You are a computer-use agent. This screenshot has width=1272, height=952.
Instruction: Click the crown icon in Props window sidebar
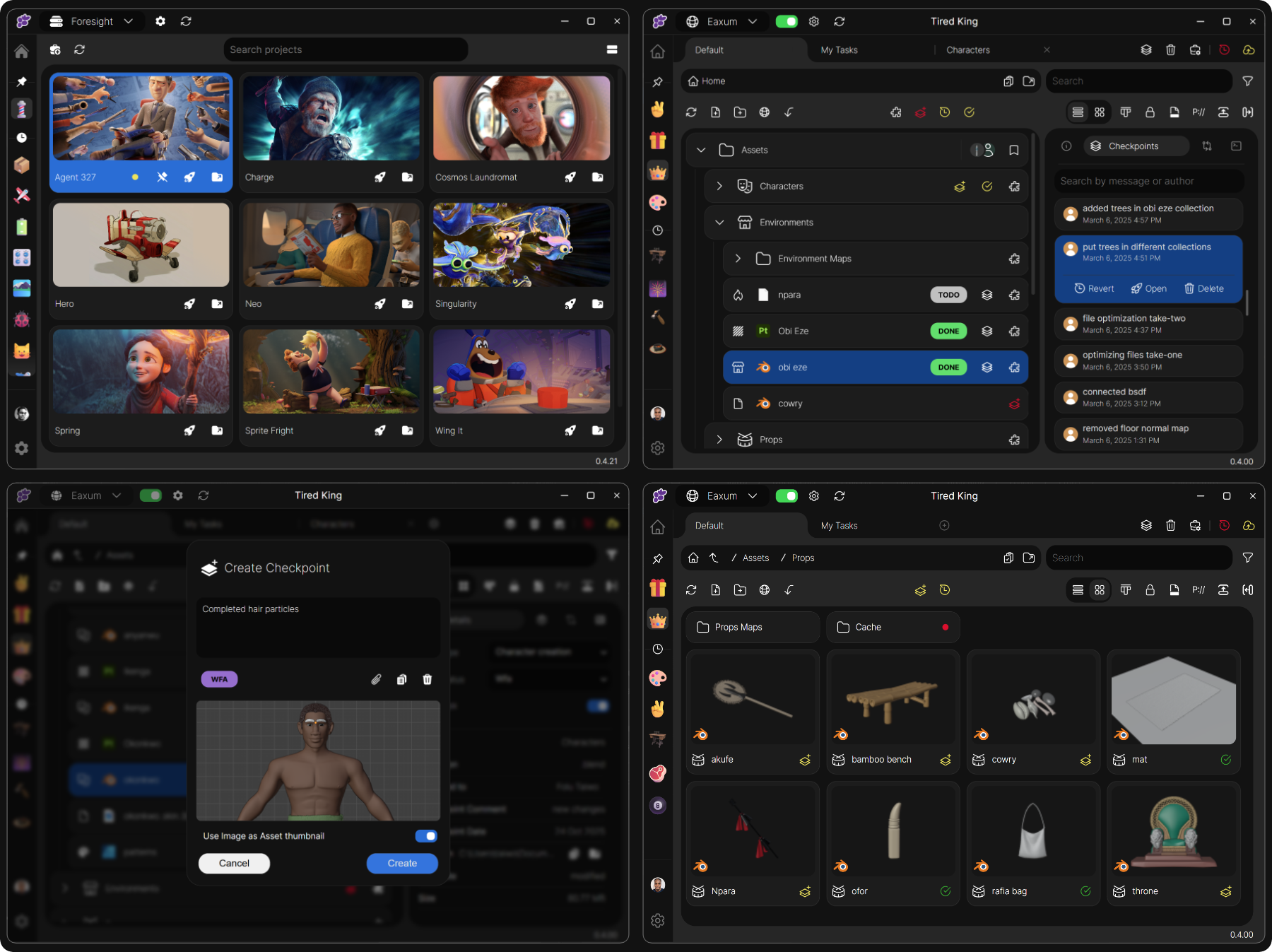(658, 620)
